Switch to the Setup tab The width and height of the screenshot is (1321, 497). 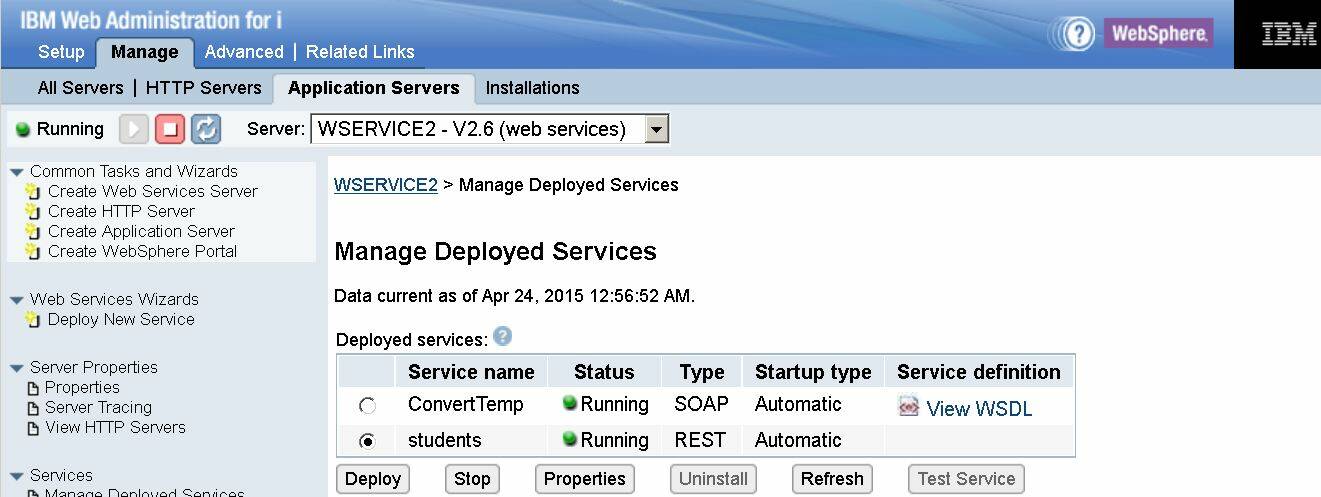coord(61,52)
